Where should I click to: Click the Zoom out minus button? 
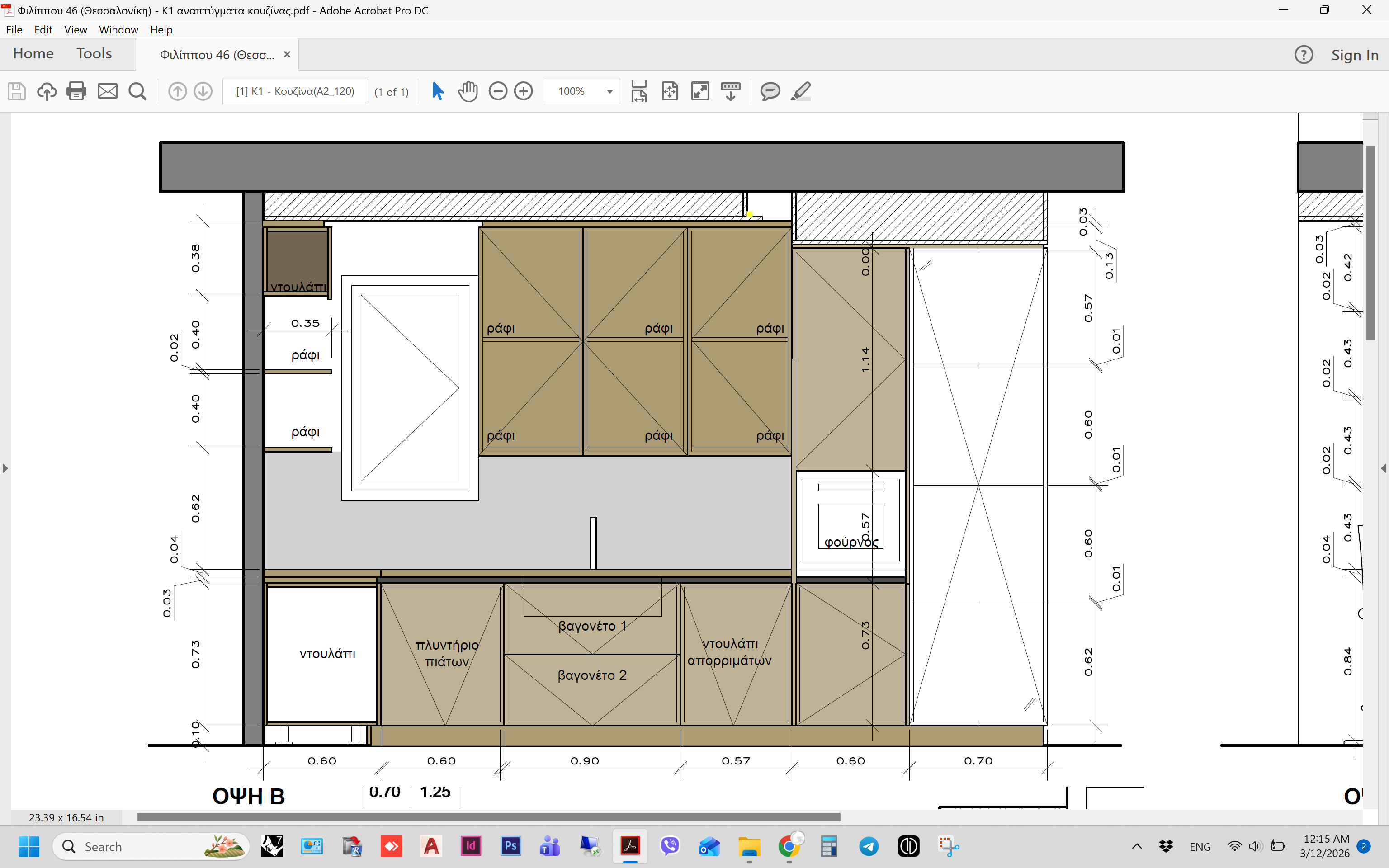(498, 91)
